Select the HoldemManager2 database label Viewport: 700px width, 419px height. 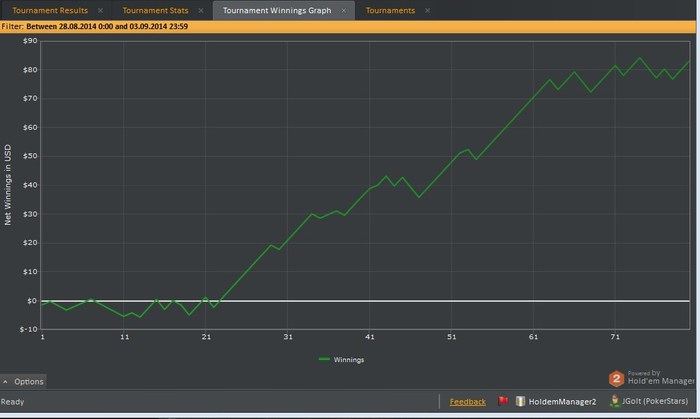pos(562,402)
